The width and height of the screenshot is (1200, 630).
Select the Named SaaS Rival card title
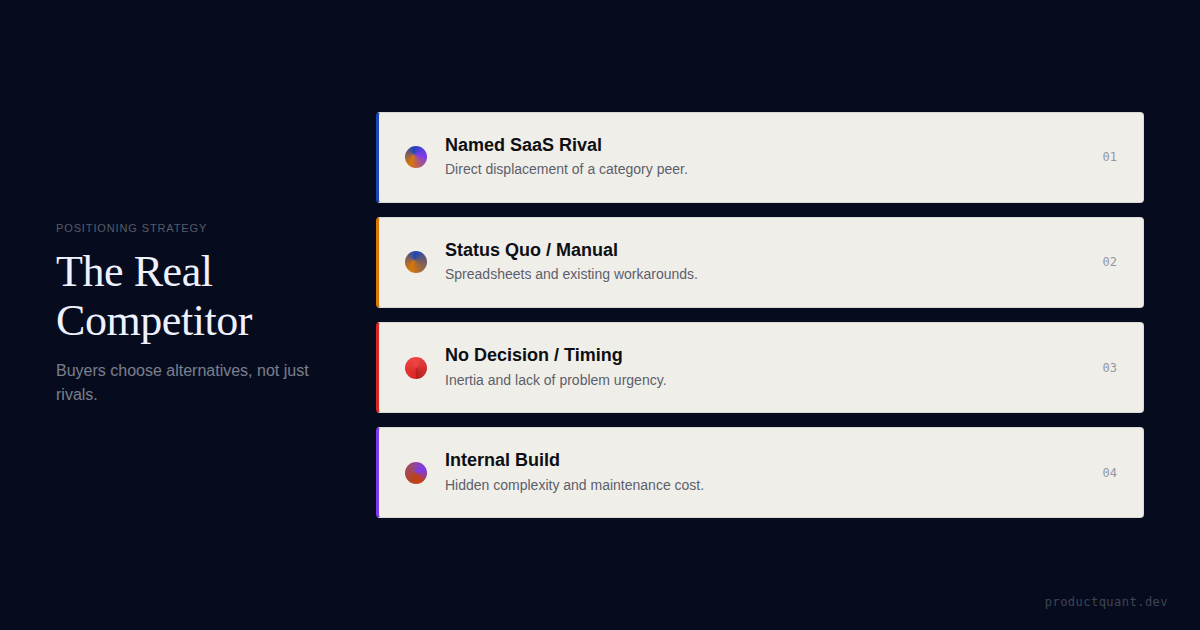point(523,145)
